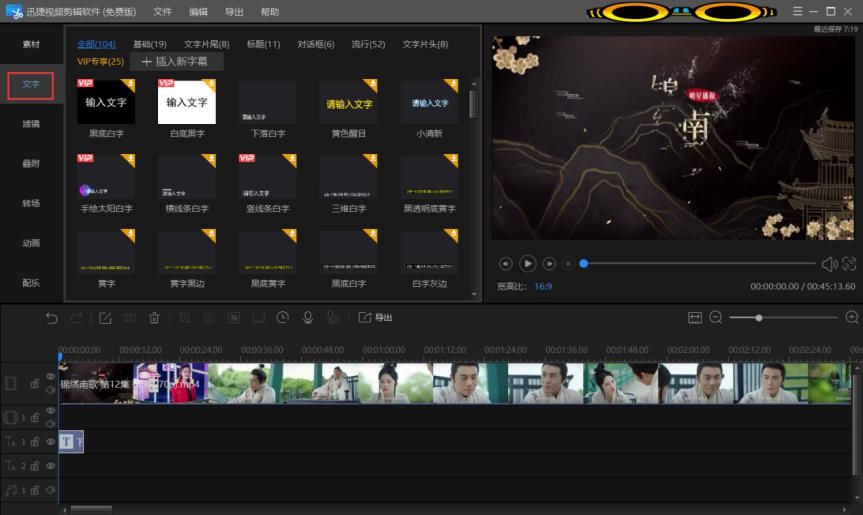Switch to 转场 sidebar panel
The width and height of the screenshot is (863, 515).
tap(31, 203)
